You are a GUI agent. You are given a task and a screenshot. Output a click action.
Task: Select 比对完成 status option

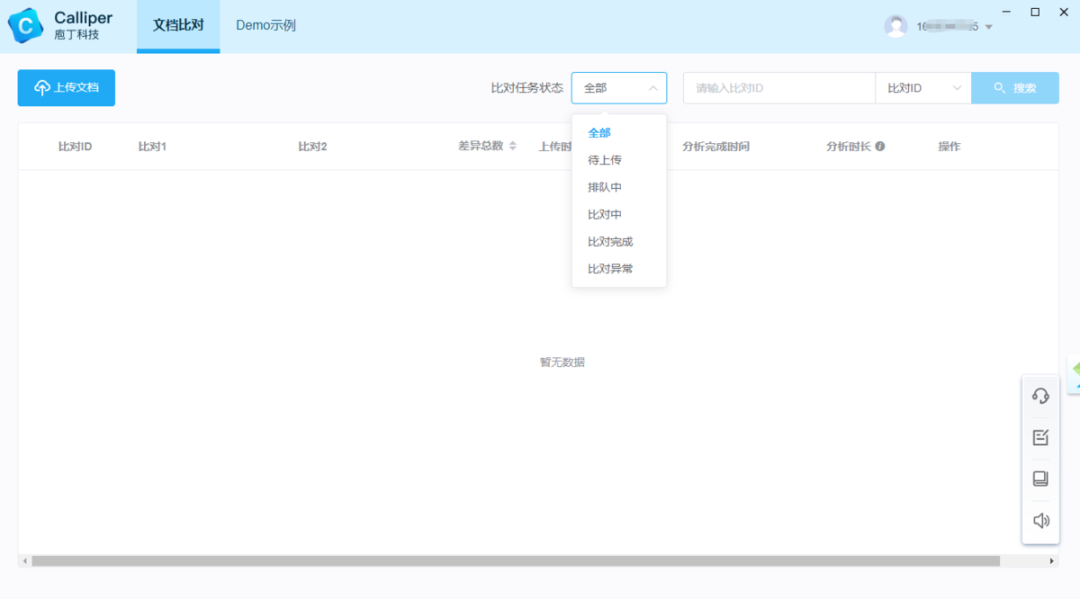tap(619, 242)
